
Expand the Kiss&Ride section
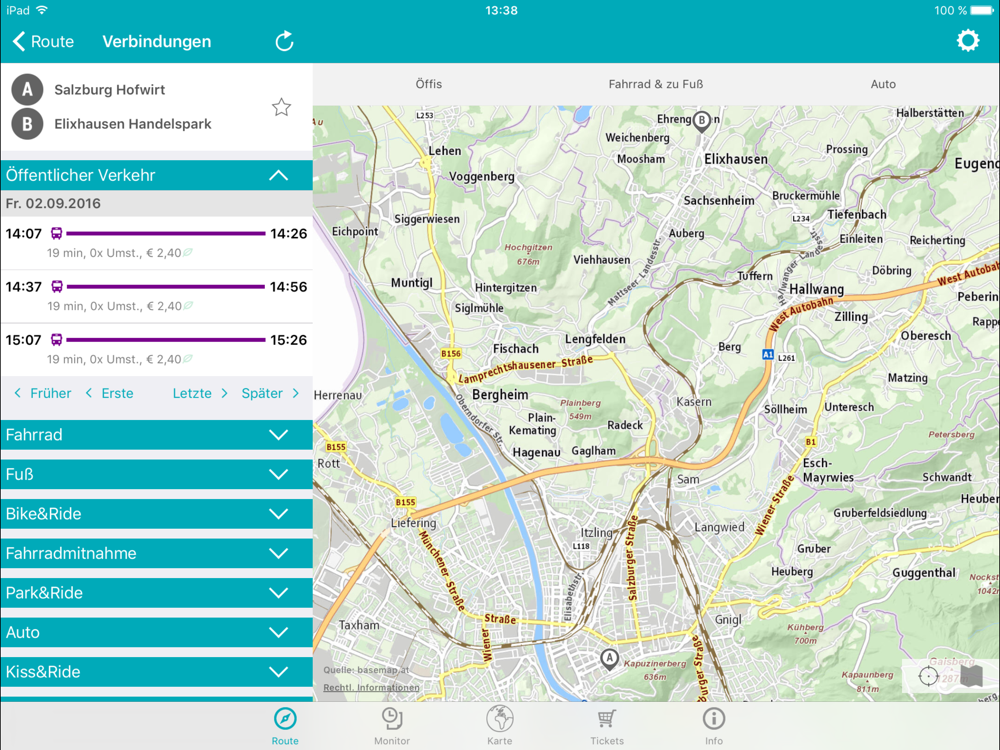click(156, 672)
